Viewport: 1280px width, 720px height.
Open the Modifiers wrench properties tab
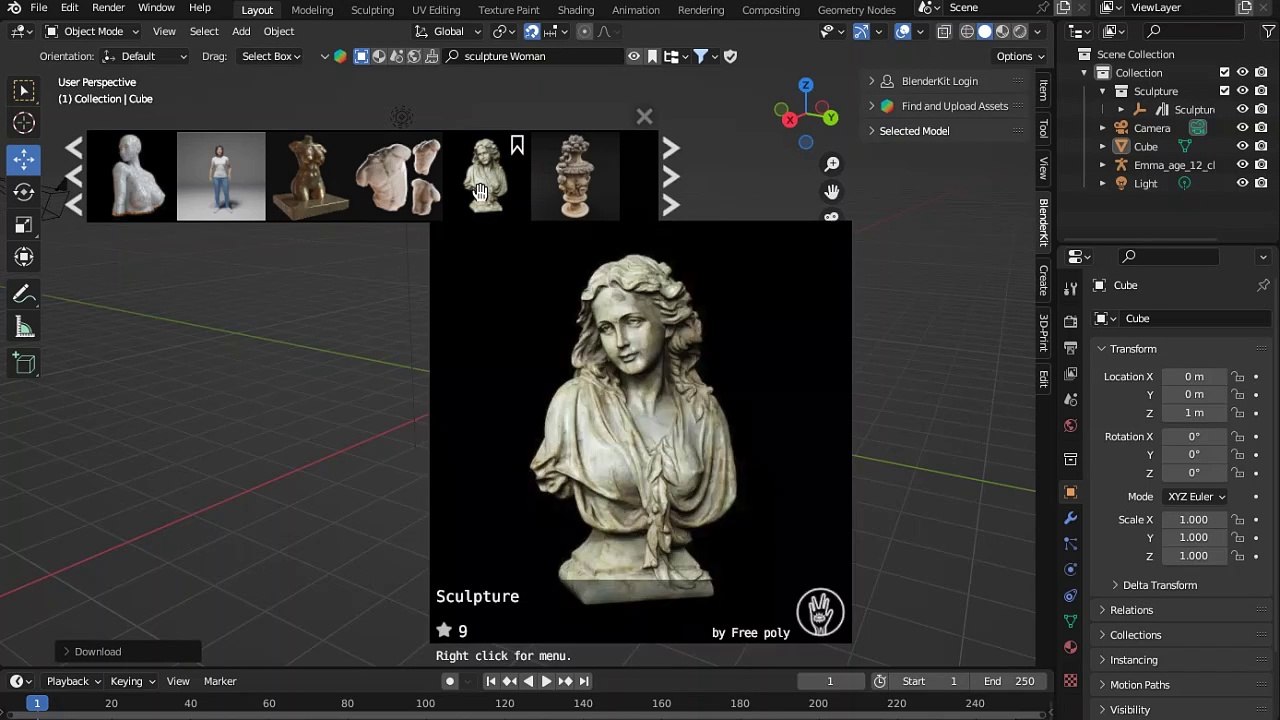(1070, 518)
